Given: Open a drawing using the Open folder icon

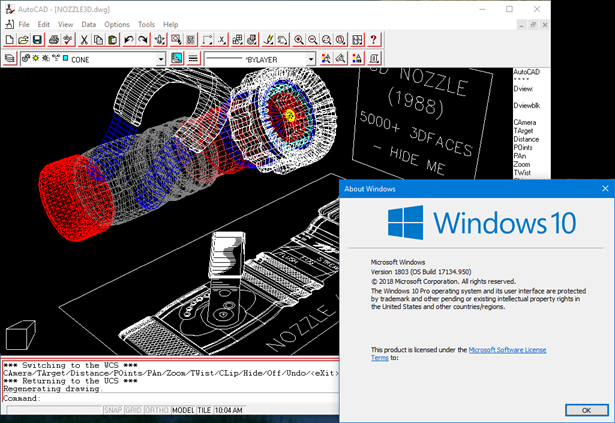Looking at the screenshot, I should (23, 40).
